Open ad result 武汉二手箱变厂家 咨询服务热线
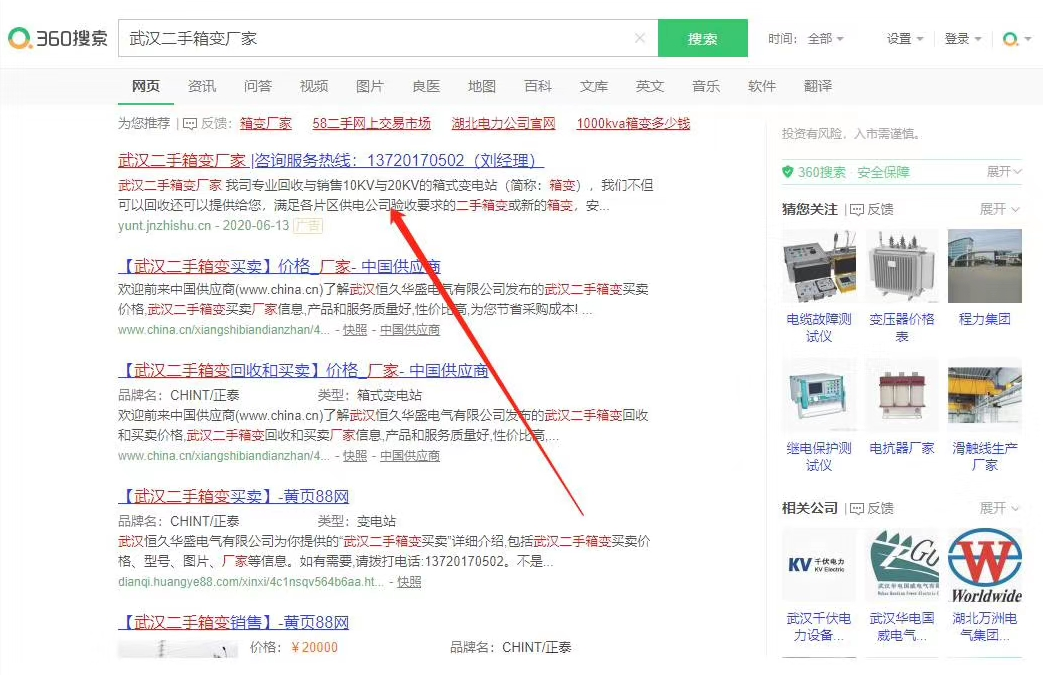The image size is (1043, 677). (x=331, y=160)
